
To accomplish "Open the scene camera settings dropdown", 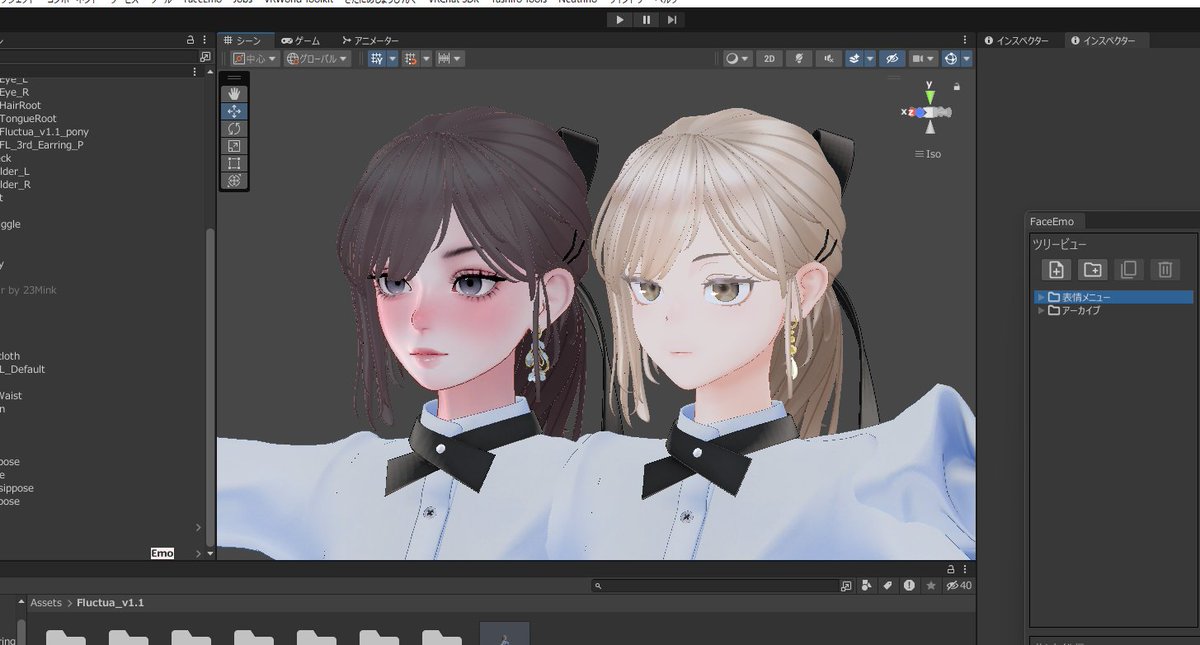I will [923, 59].
